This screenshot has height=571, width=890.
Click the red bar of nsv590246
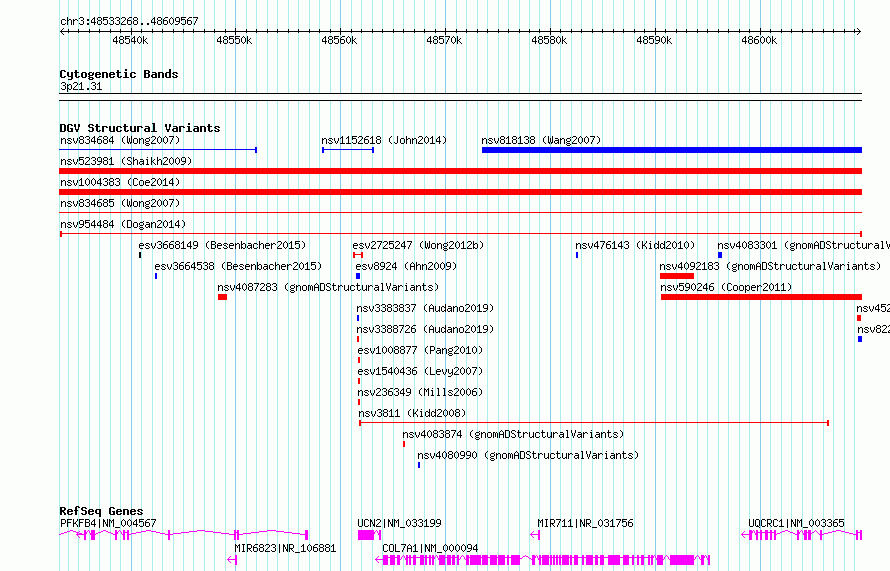point(761,297)
